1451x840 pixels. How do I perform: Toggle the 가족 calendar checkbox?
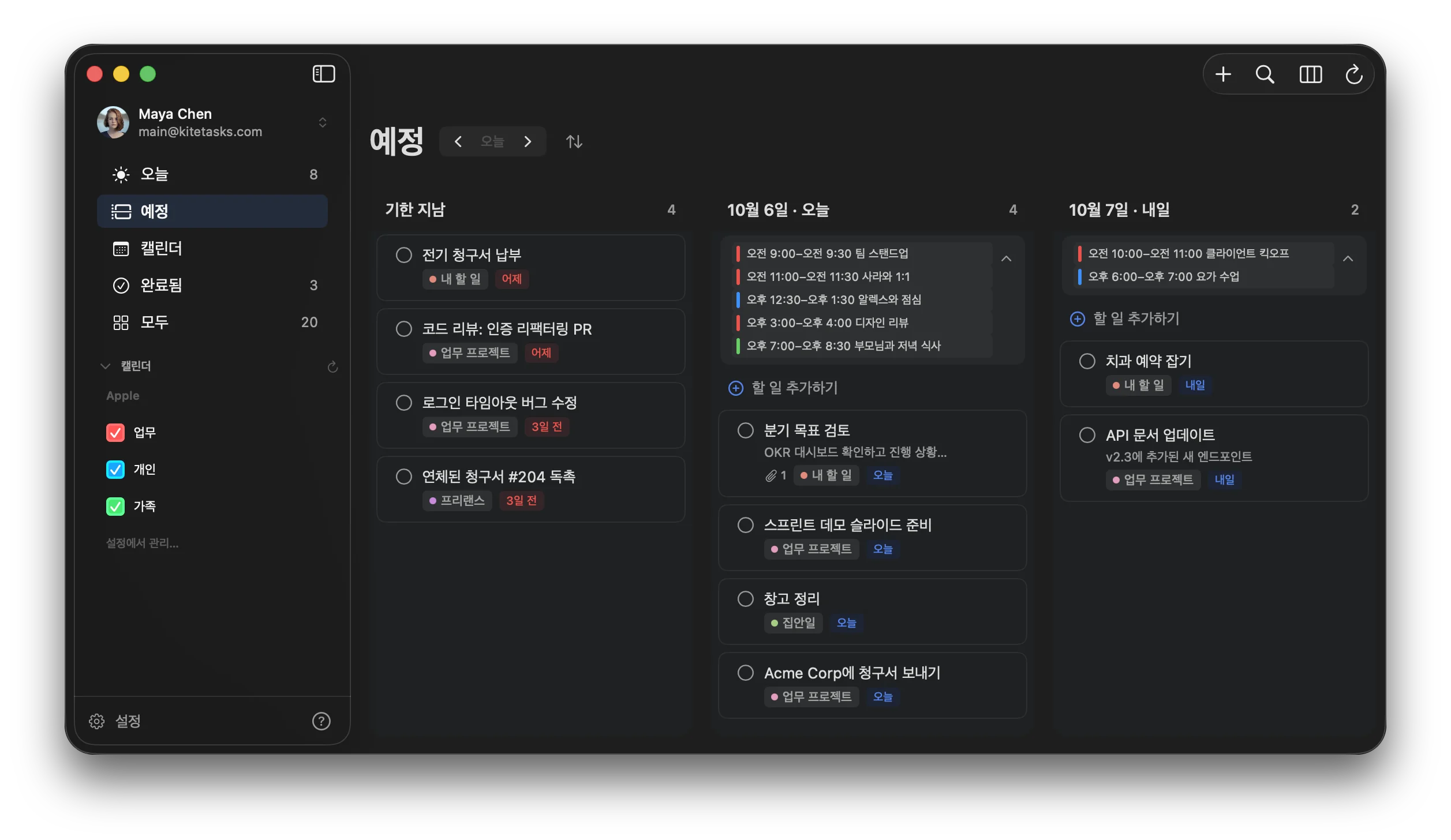click(x=115, y=507)
